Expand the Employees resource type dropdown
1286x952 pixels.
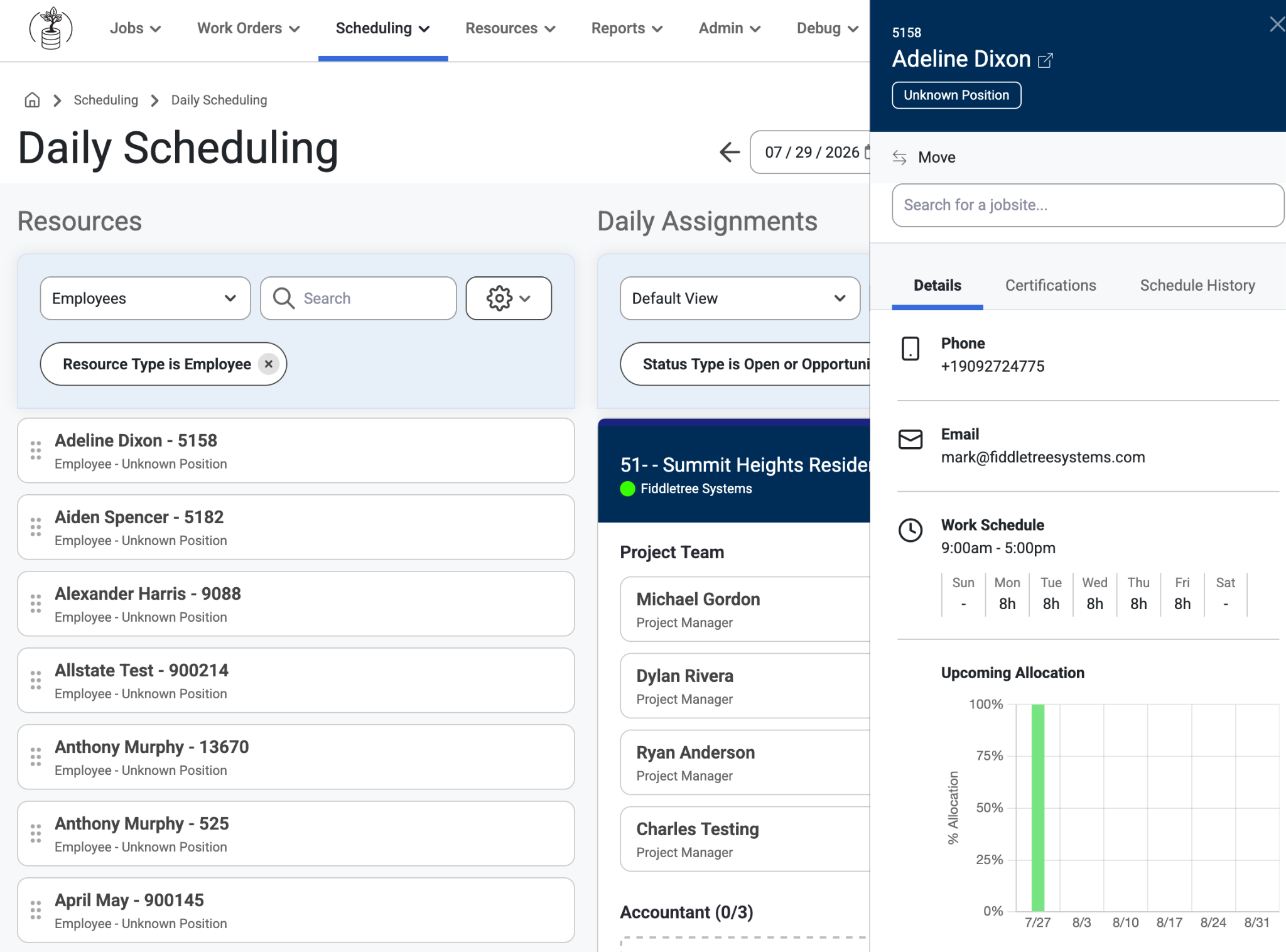pyautogui.click(x=146, y=298)
